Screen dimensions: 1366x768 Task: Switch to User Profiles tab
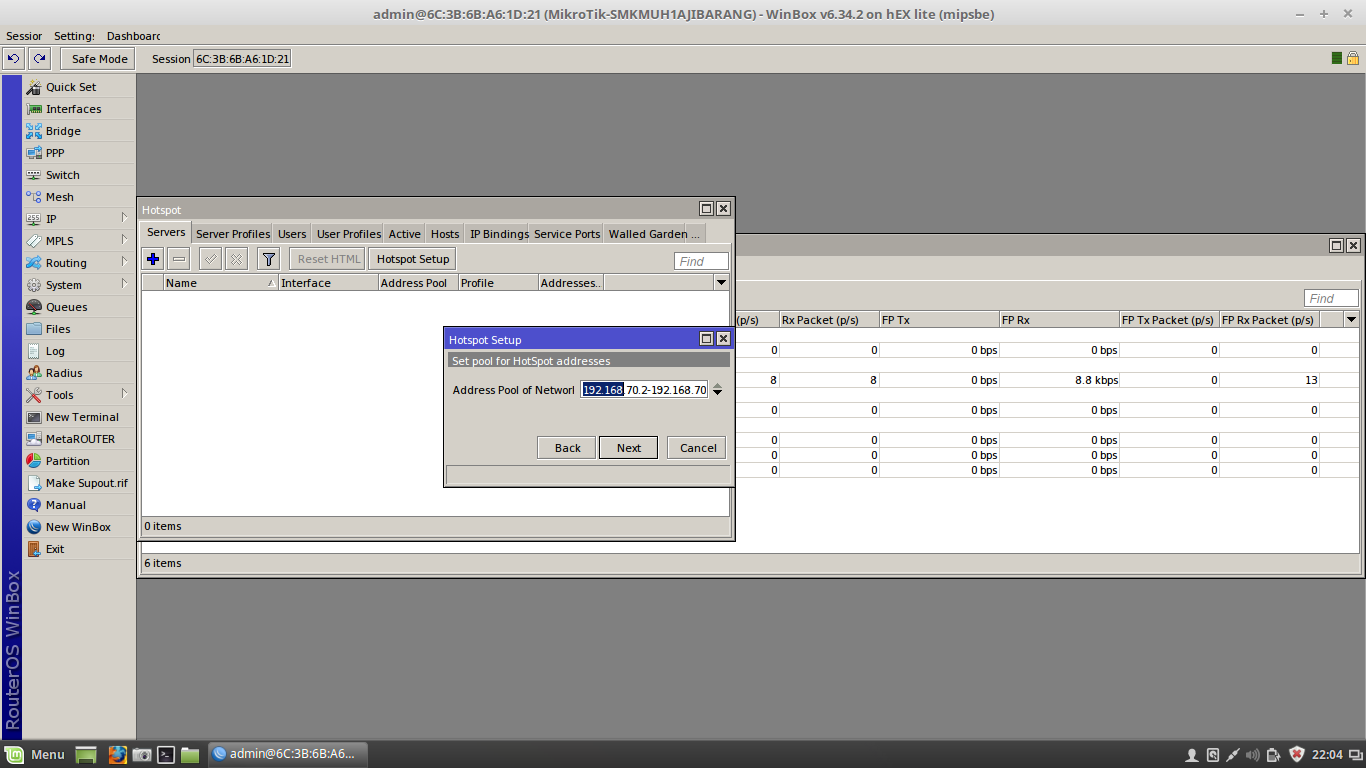point(349,234)
